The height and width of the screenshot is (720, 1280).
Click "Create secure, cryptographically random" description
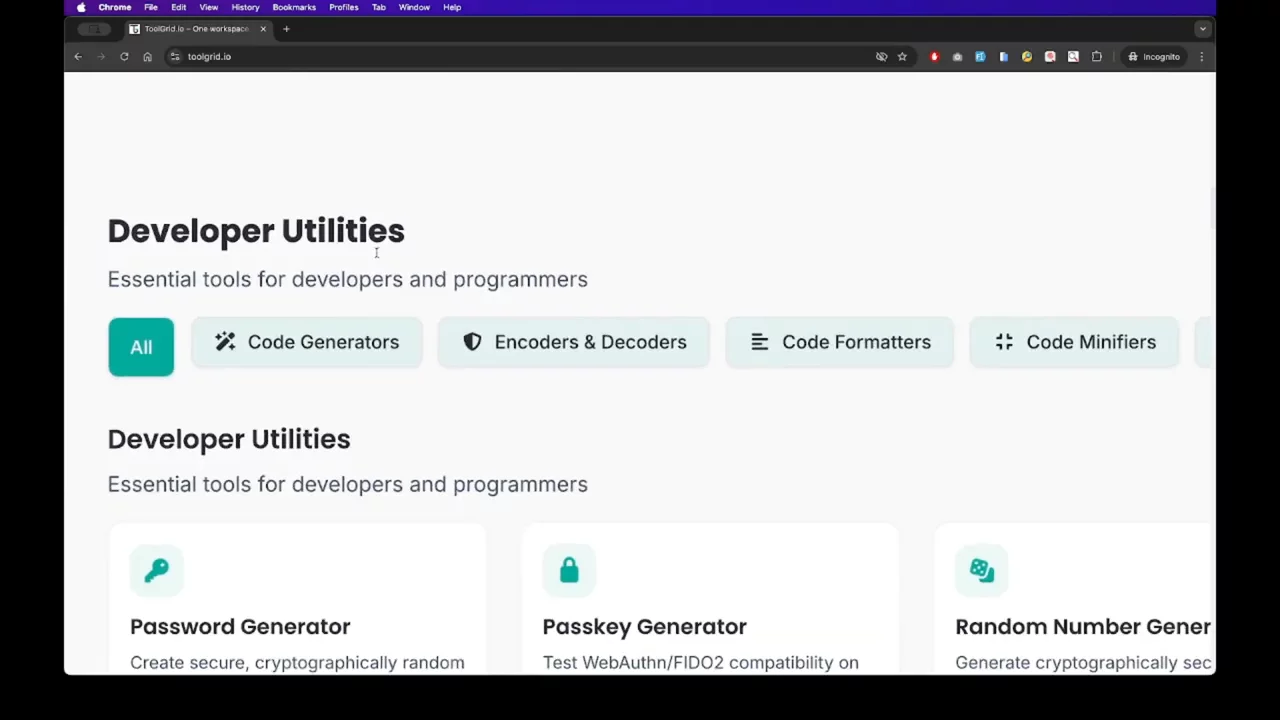[297, 663]
